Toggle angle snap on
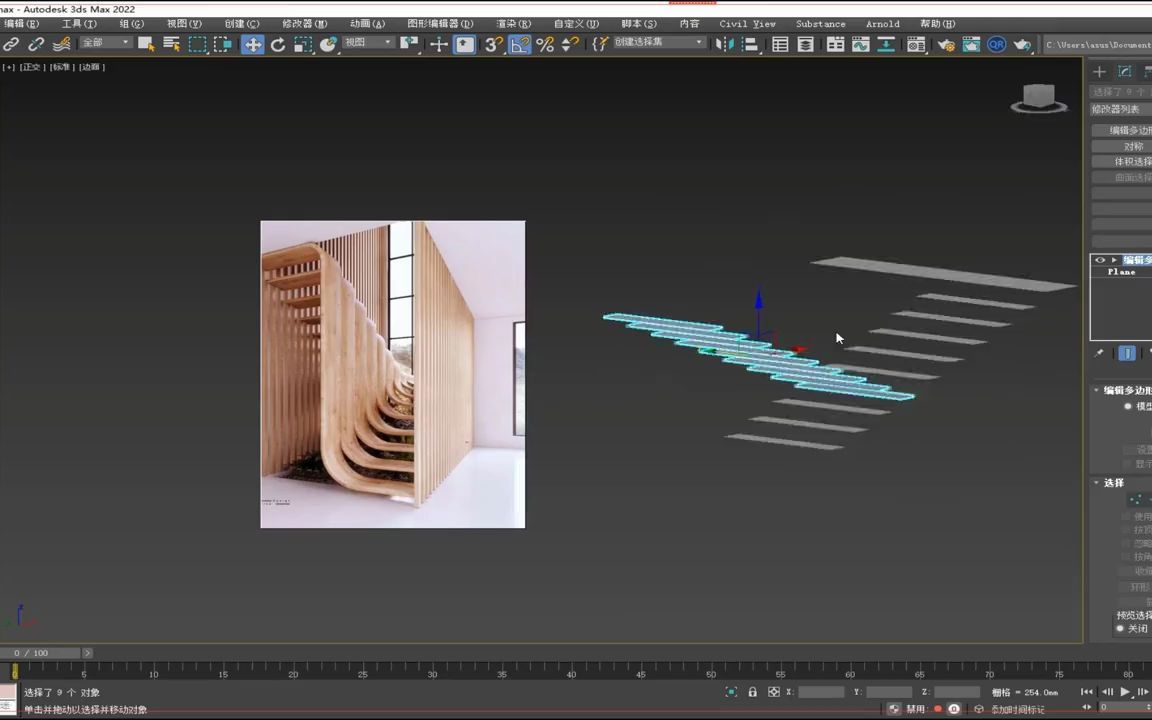The image size is (1152, 720). pos(520,44)
